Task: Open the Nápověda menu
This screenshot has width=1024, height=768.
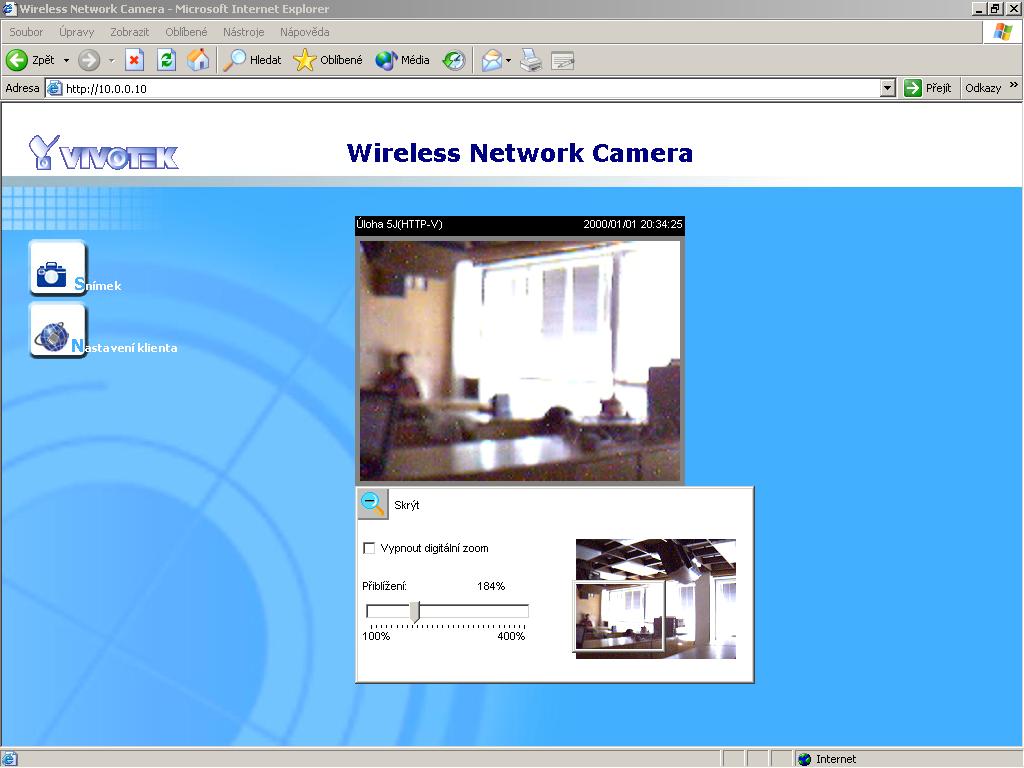Action: pyautogui.click(x=304, y=32)
